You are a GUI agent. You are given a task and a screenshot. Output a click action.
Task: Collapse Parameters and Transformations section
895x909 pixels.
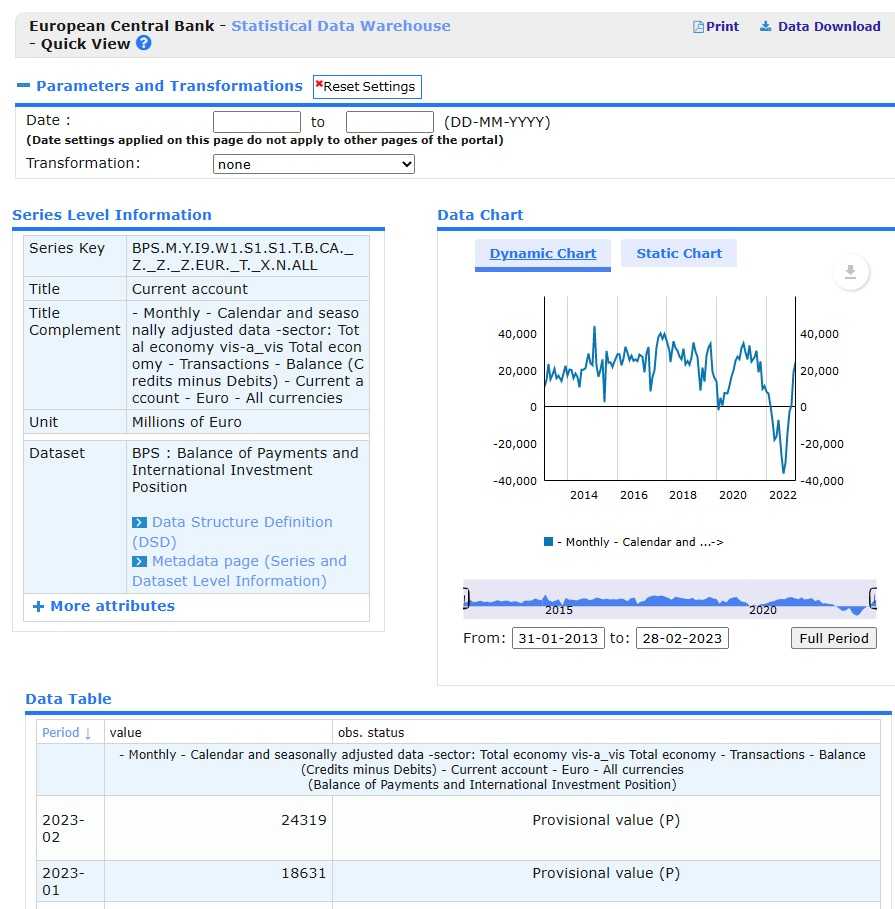click(24, 87)
